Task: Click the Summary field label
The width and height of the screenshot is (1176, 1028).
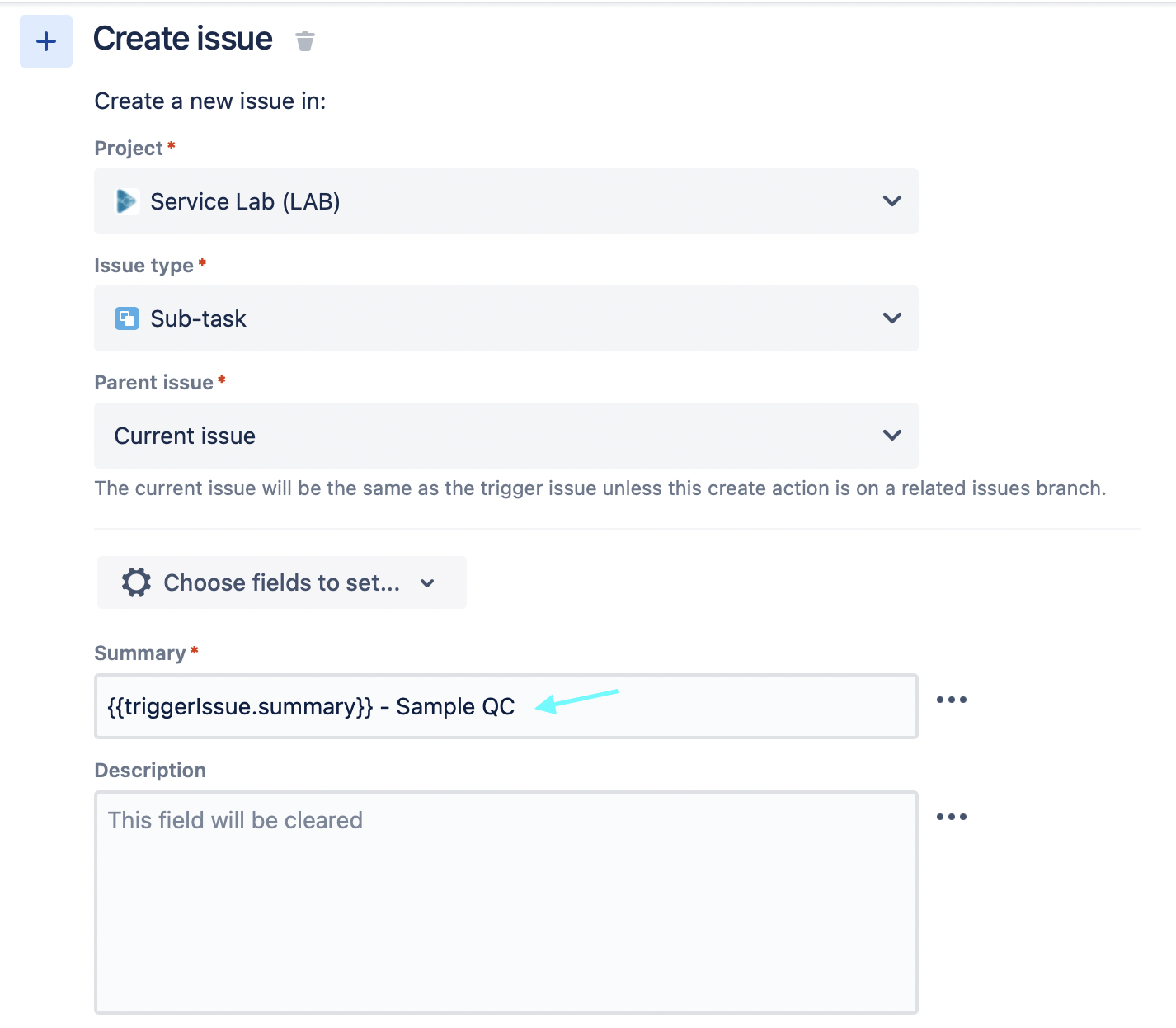Action: 140,653
